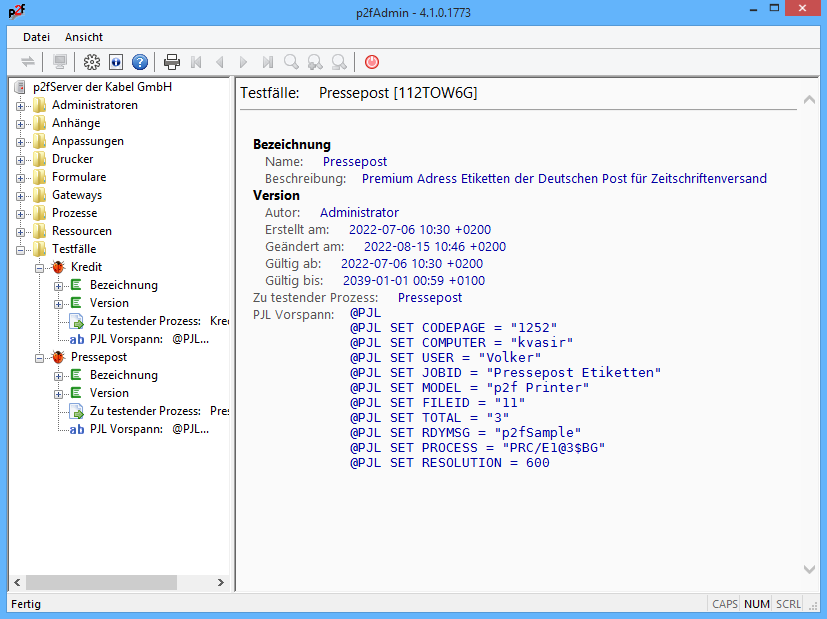Open the Ansicht menu
The height and width of the screenshot is (619, 827).
pyautogui.click(x=84, y=37)
